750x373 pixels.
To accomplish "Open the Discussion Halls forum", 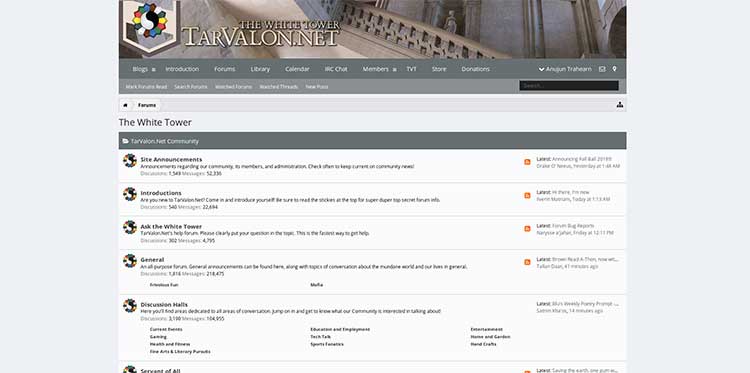I will coord(164,305).
